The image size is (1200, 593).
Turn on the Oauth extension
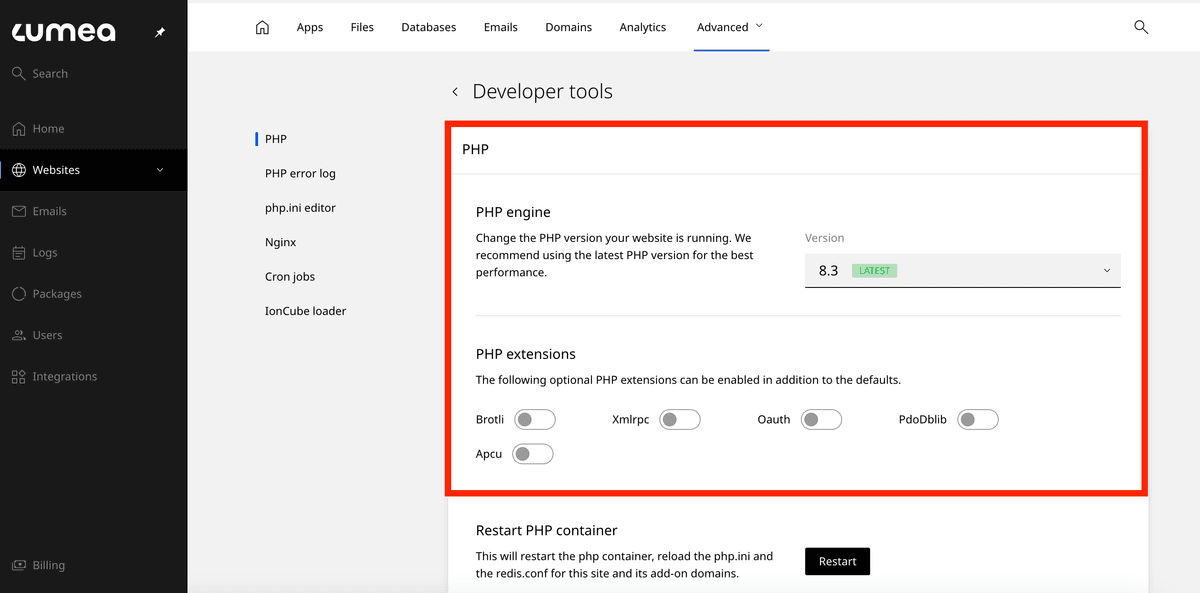click(x=822, y=420)
